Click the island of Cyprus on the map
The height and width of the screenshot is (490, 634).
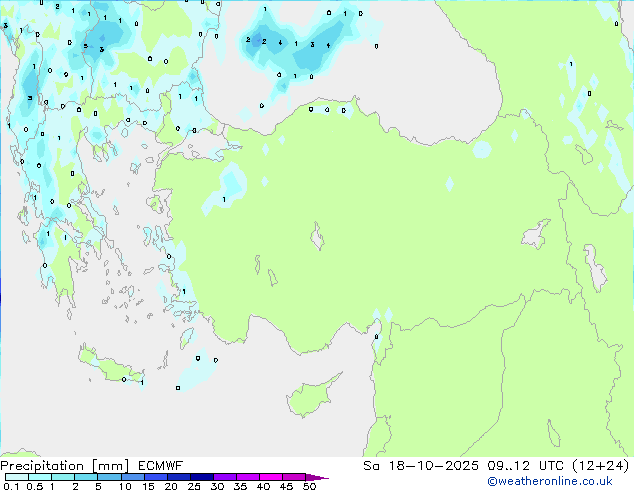coord(311,397)
